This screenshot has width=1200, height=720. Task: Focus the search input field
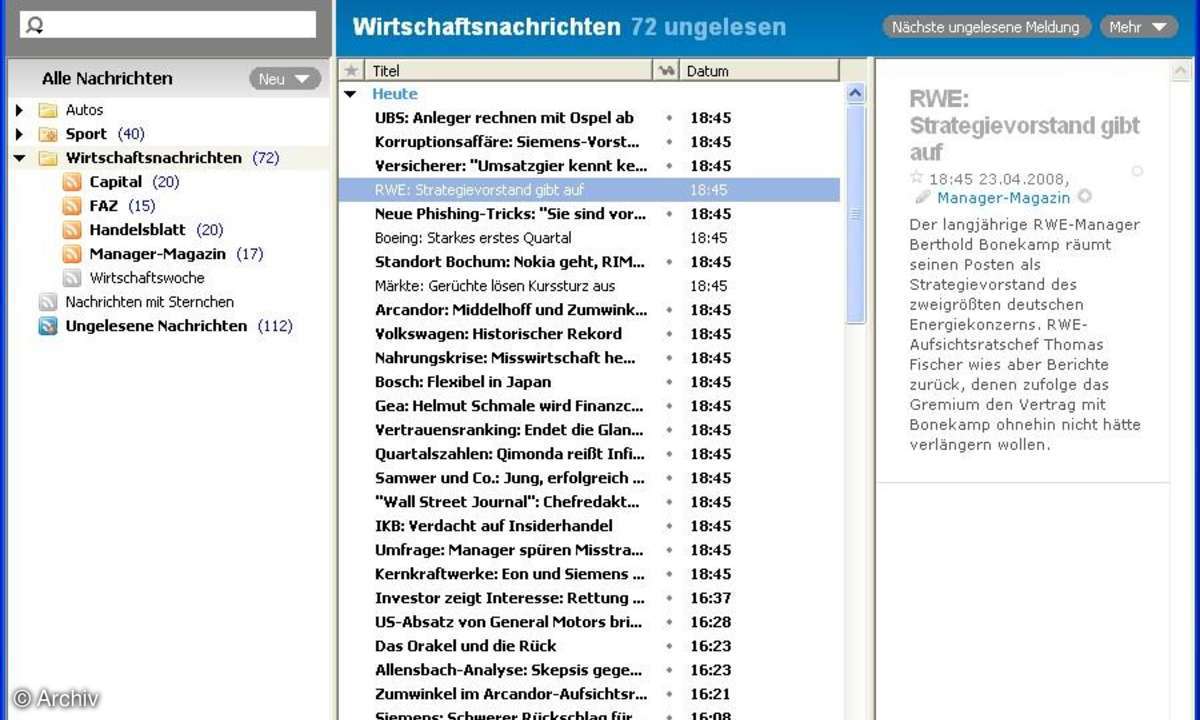(x=168, y=25)
